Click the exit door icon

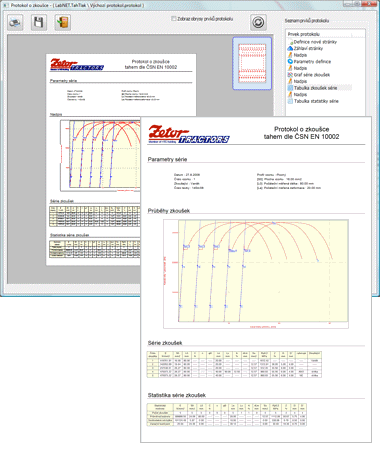point(62,23)
